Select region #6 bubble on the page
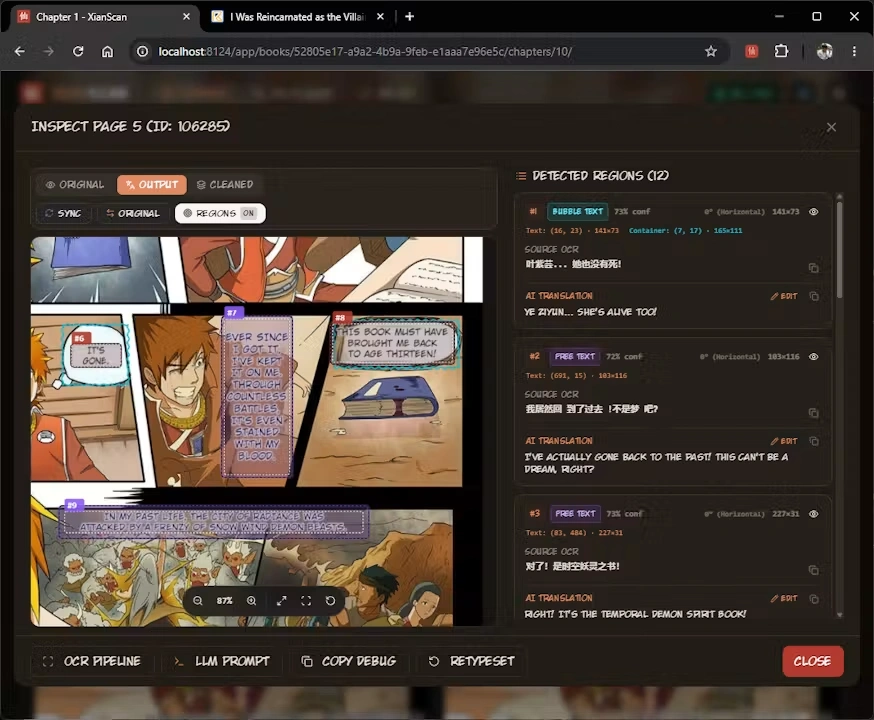This screenshot has width=874, height=720. 96,356
